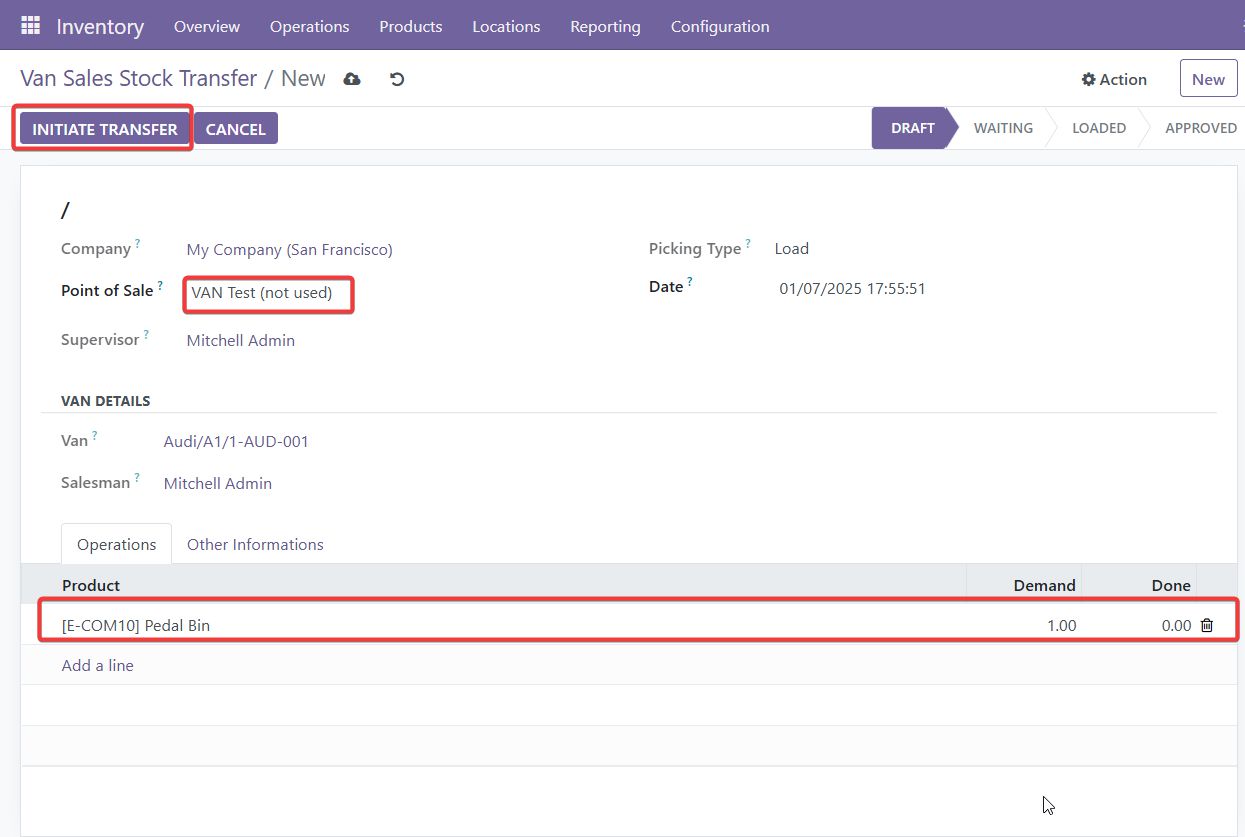This screenshot has width=1245, height=837.
Task: Delete the Pedal Bin line with trash icon
Action: (1206, 625)
